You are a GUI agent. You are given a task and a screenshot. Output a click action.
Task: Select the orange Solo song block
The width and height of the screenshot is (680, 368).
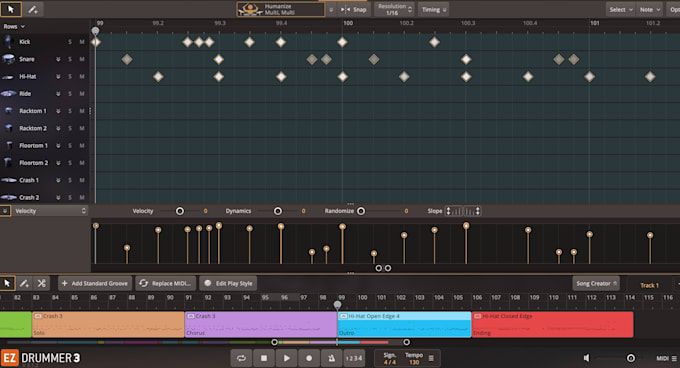108,324
